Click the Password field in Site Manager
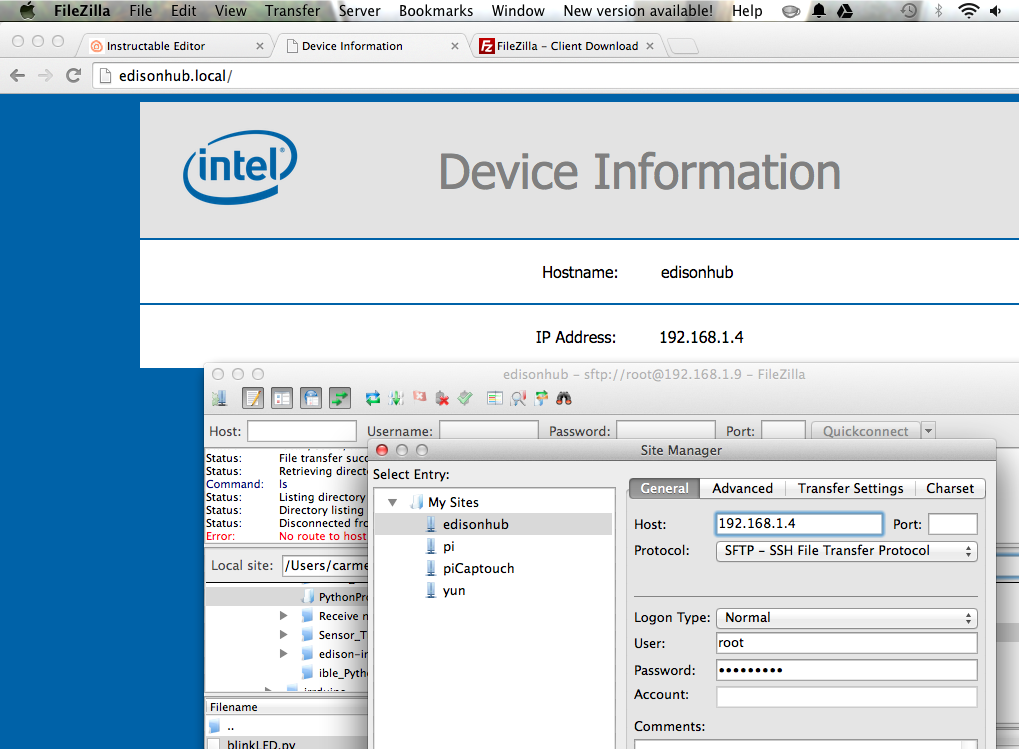 click(x=846, y=670)
